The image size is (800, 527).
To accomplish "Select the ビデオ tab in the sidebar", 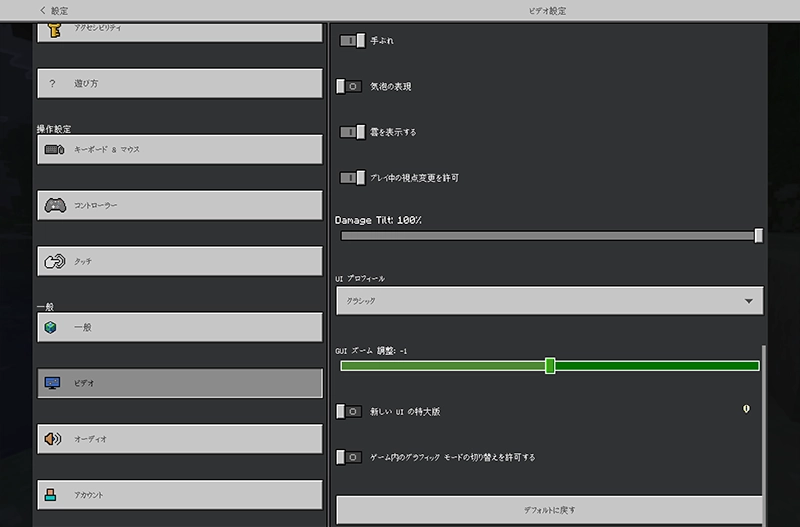I will pyautogui.click(x=180, y=383).
